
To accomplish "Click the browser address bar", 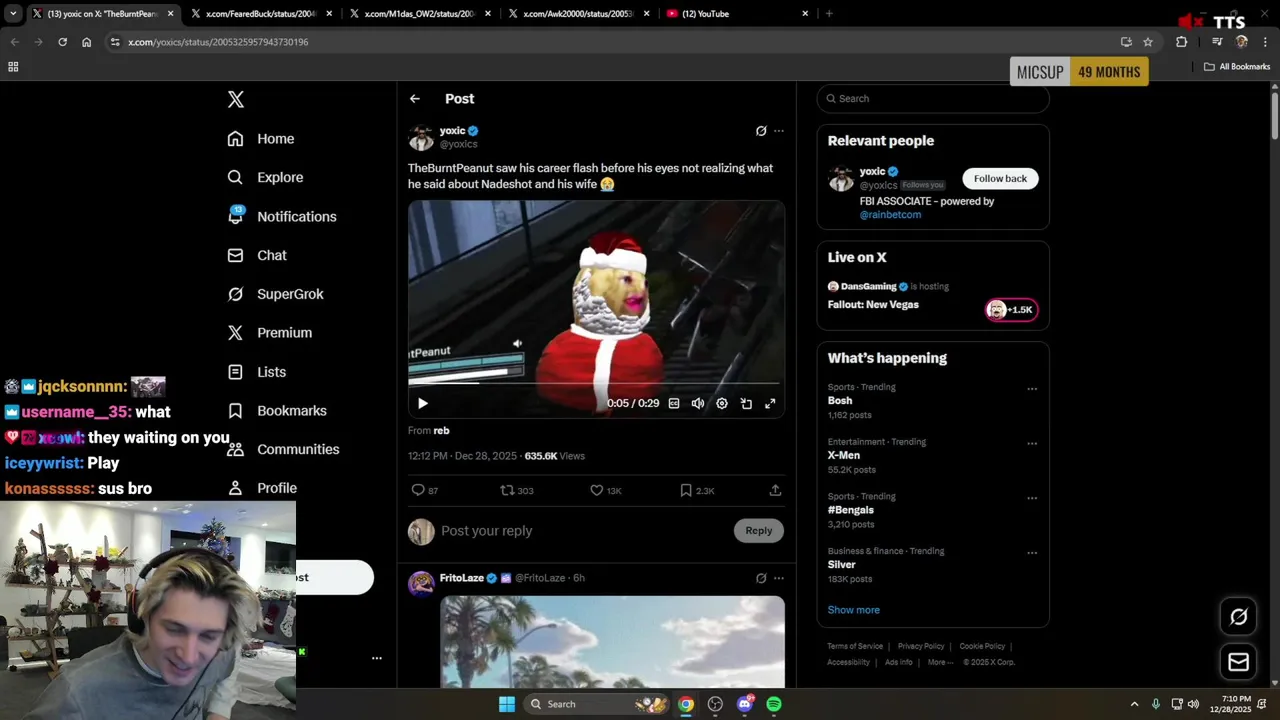I will tap(610, 42).
